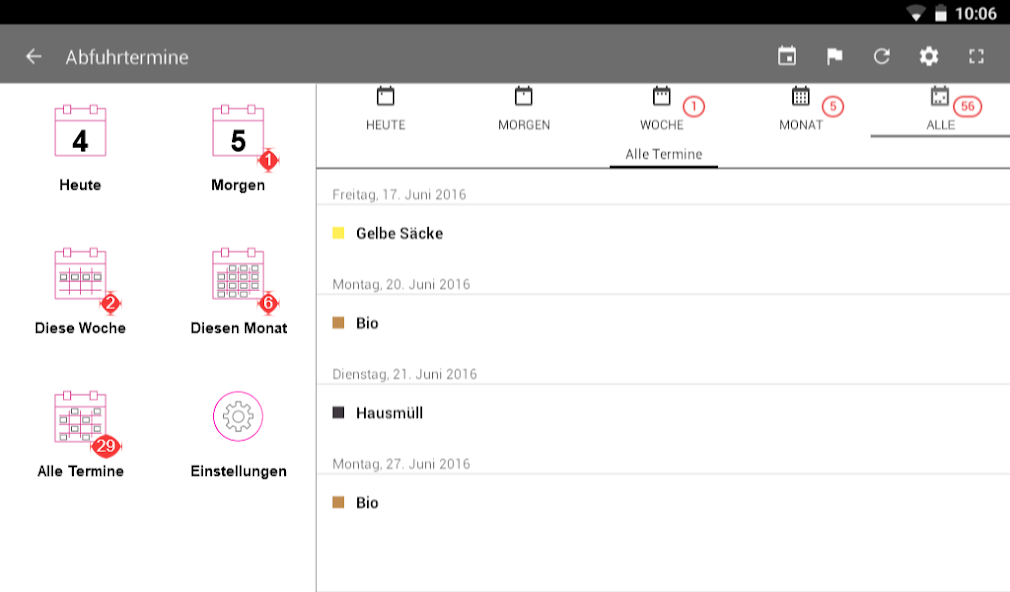Switch to the MONAT tab
Viewport: 1010px width, 592px height.
click(x=801, y=110)
